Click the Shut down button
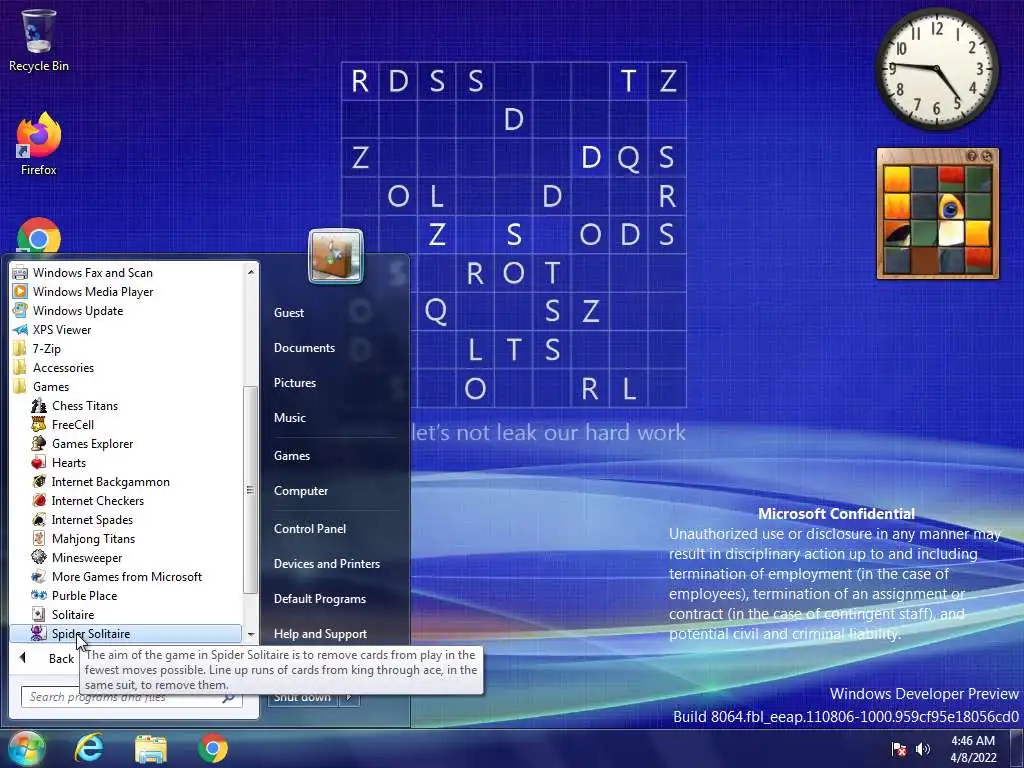 [303, 697]
